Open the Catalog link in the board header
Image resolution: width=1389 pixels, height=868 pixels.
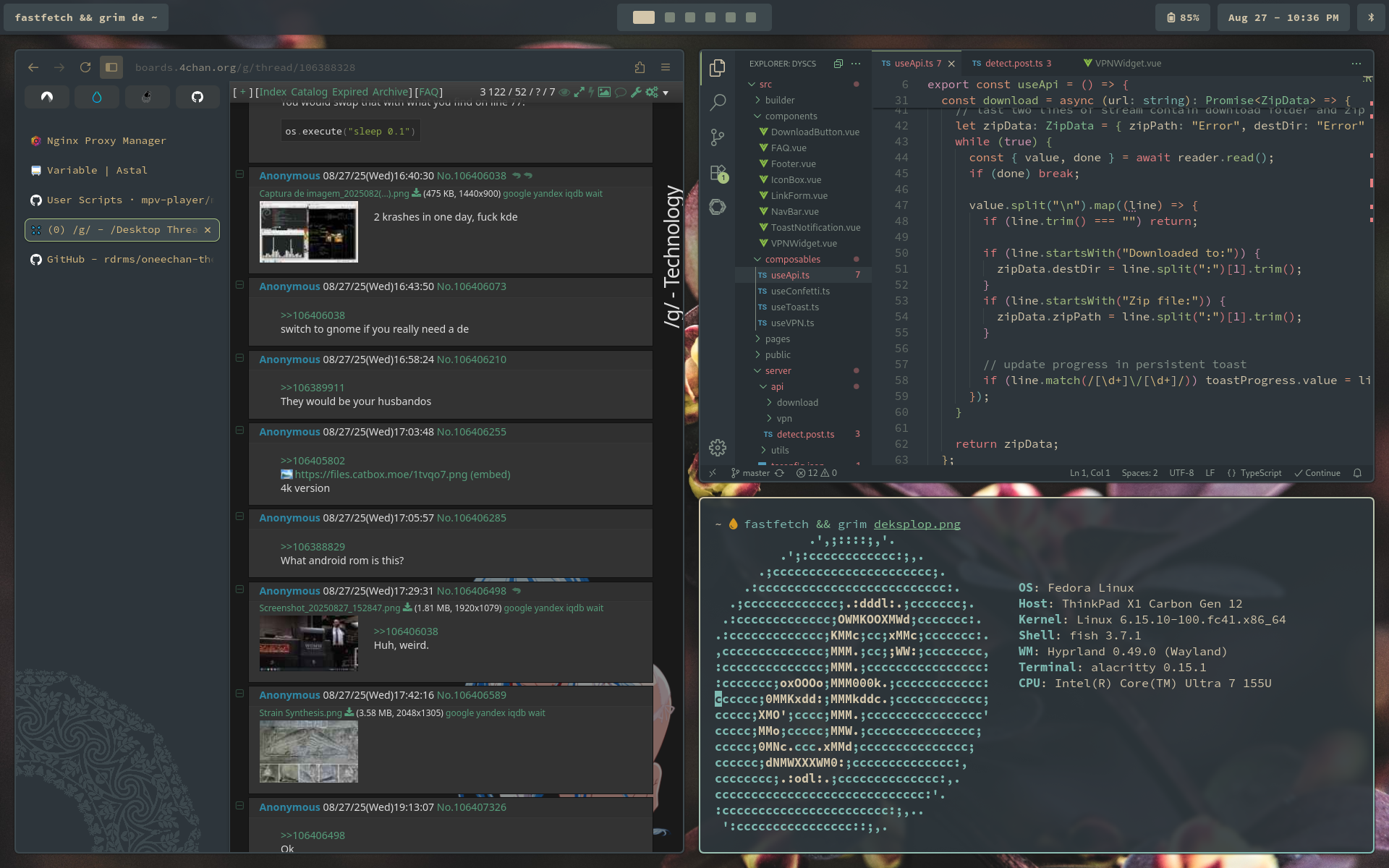(309, 92)
